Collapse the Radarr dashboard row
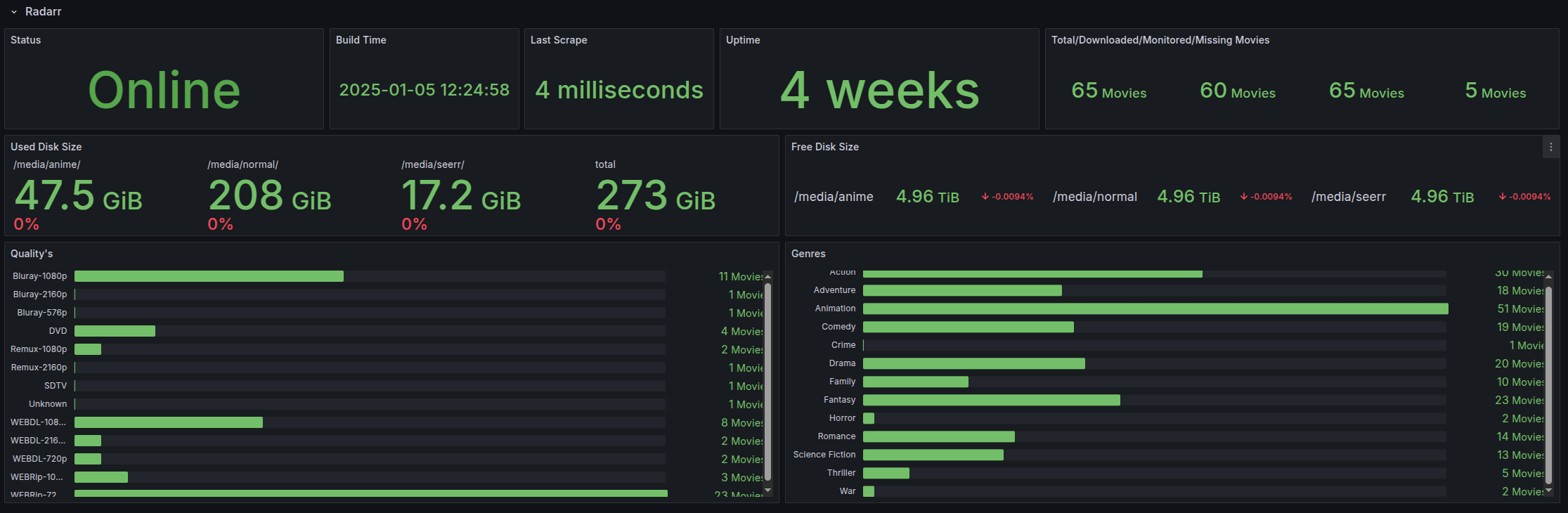The image size is (1568, 513). [x=14, y=12]
